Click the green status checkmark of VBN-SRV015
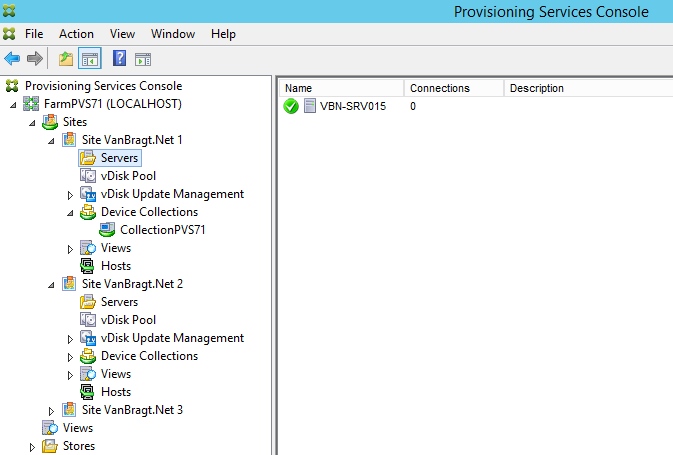Image resolution: width=673 pixels, height=455 pixels. (x=291, y=106)
